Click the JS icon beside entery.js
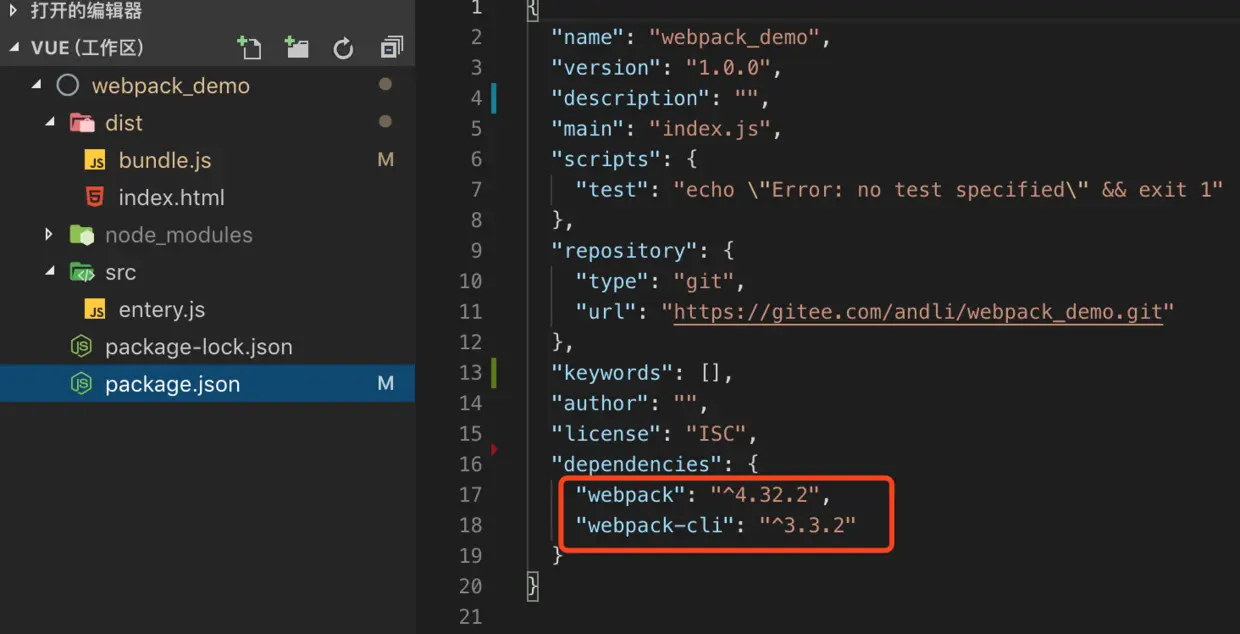The image size is (1240, 634). point(95,310)
